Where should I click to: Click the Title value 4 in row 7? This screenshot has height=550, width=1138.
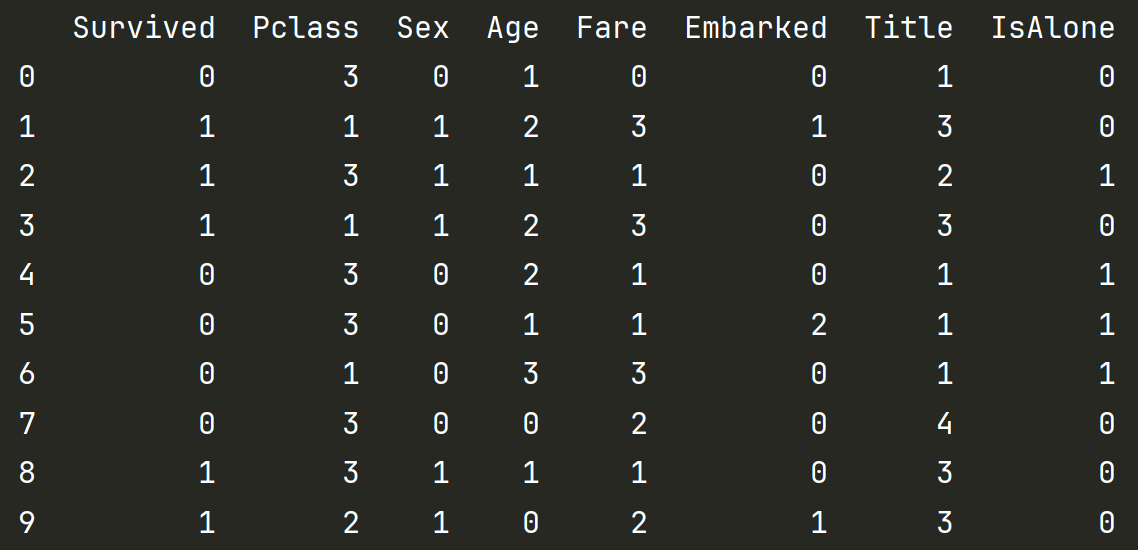pyautogui.click(x=944, y=423)
